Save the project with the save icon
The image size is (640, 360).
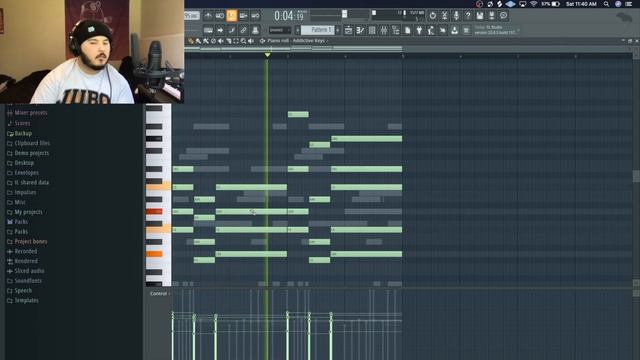click(480, 16)
